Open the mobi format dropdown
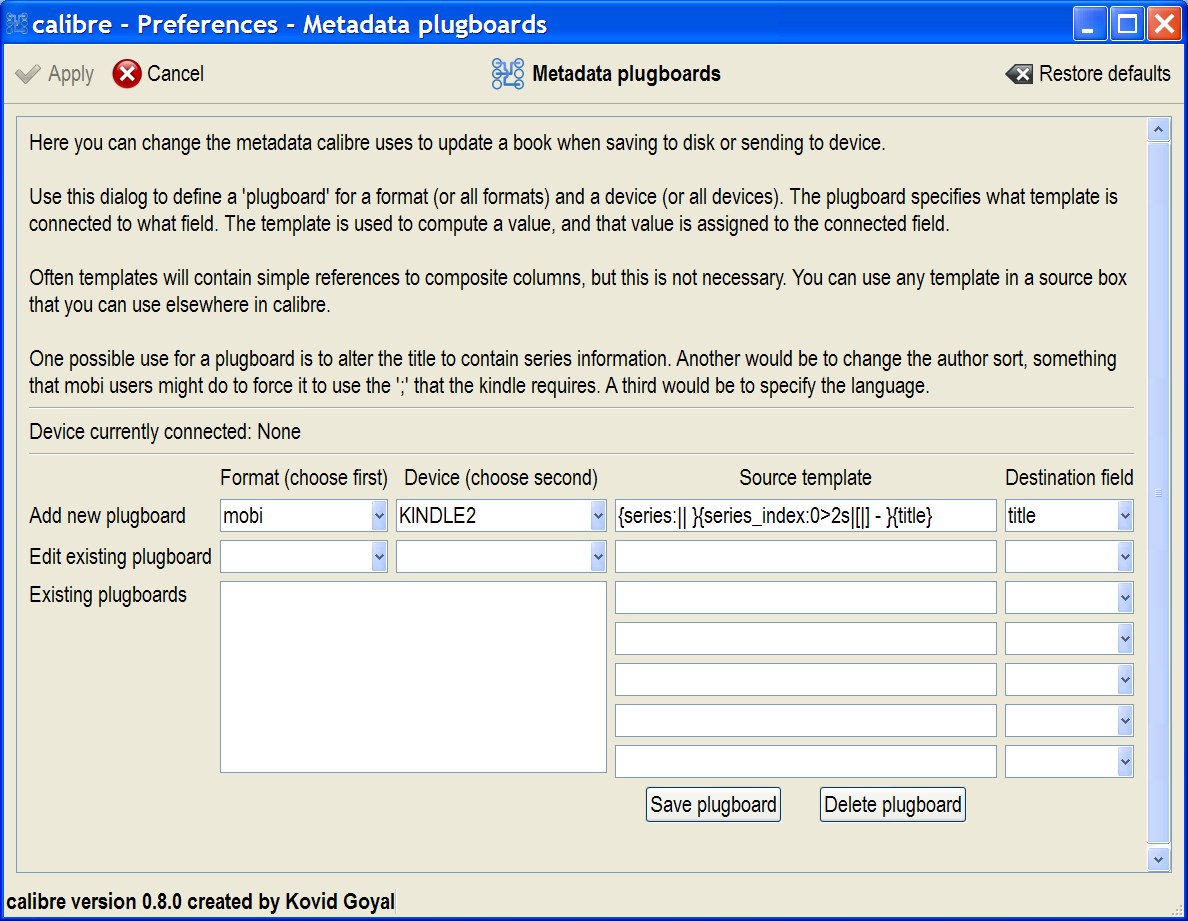Screen dimensions: 1188x921 [x=379, y=516]
